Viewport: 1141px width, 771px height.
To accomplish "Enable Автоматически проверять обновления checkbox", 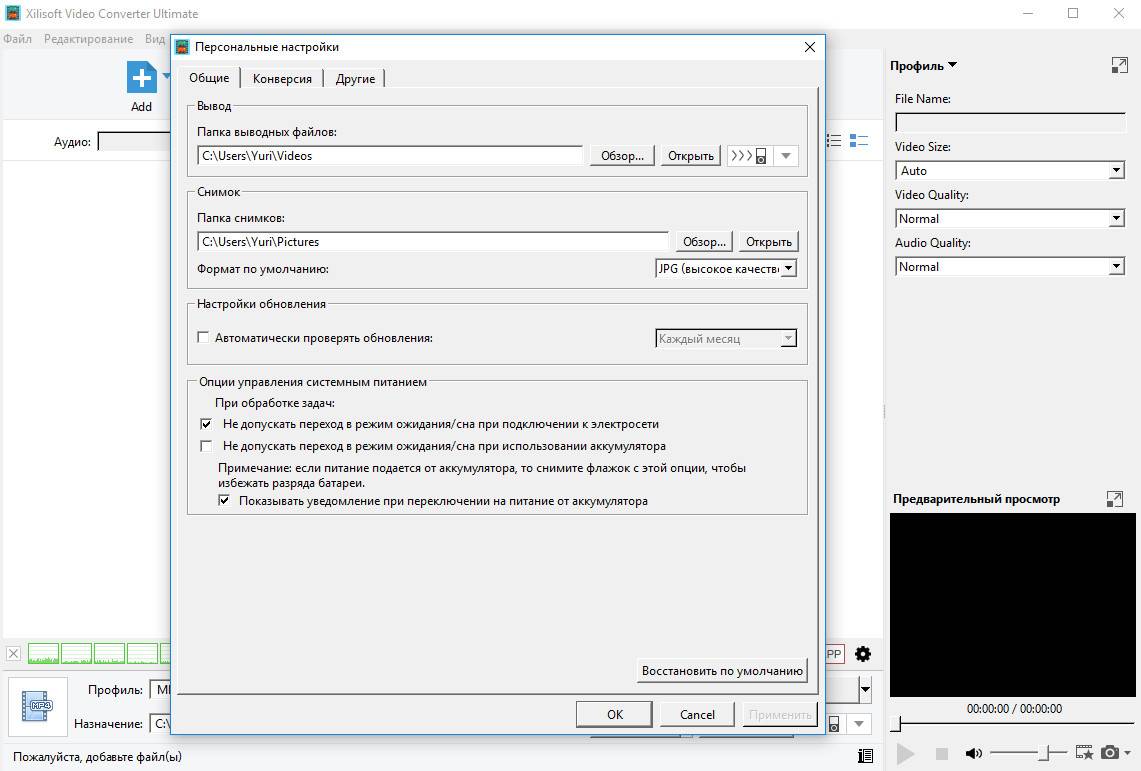I will click(x=204, y=337).
